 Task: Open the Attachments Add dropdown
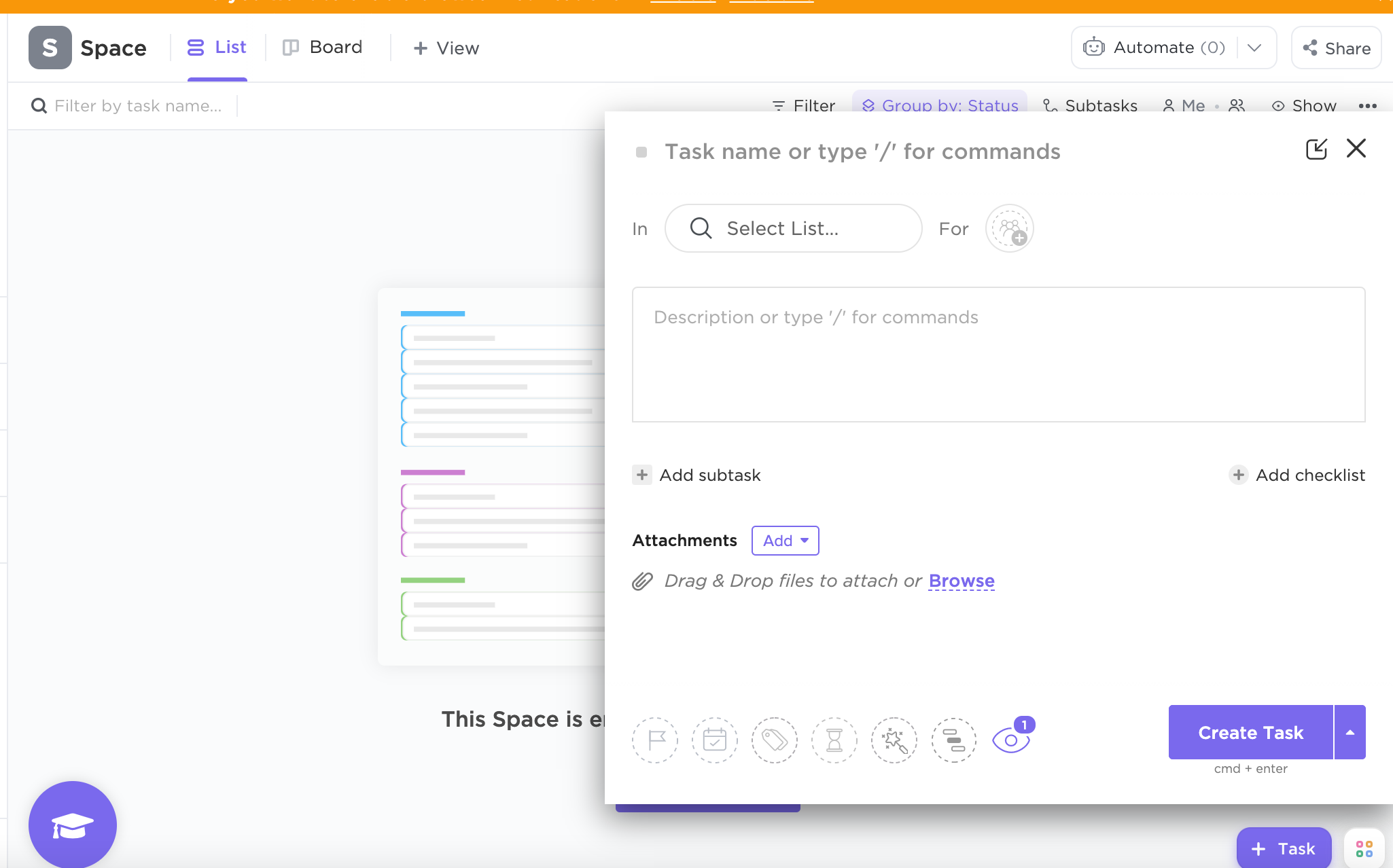pyautogui.click(x=785, y=541)
